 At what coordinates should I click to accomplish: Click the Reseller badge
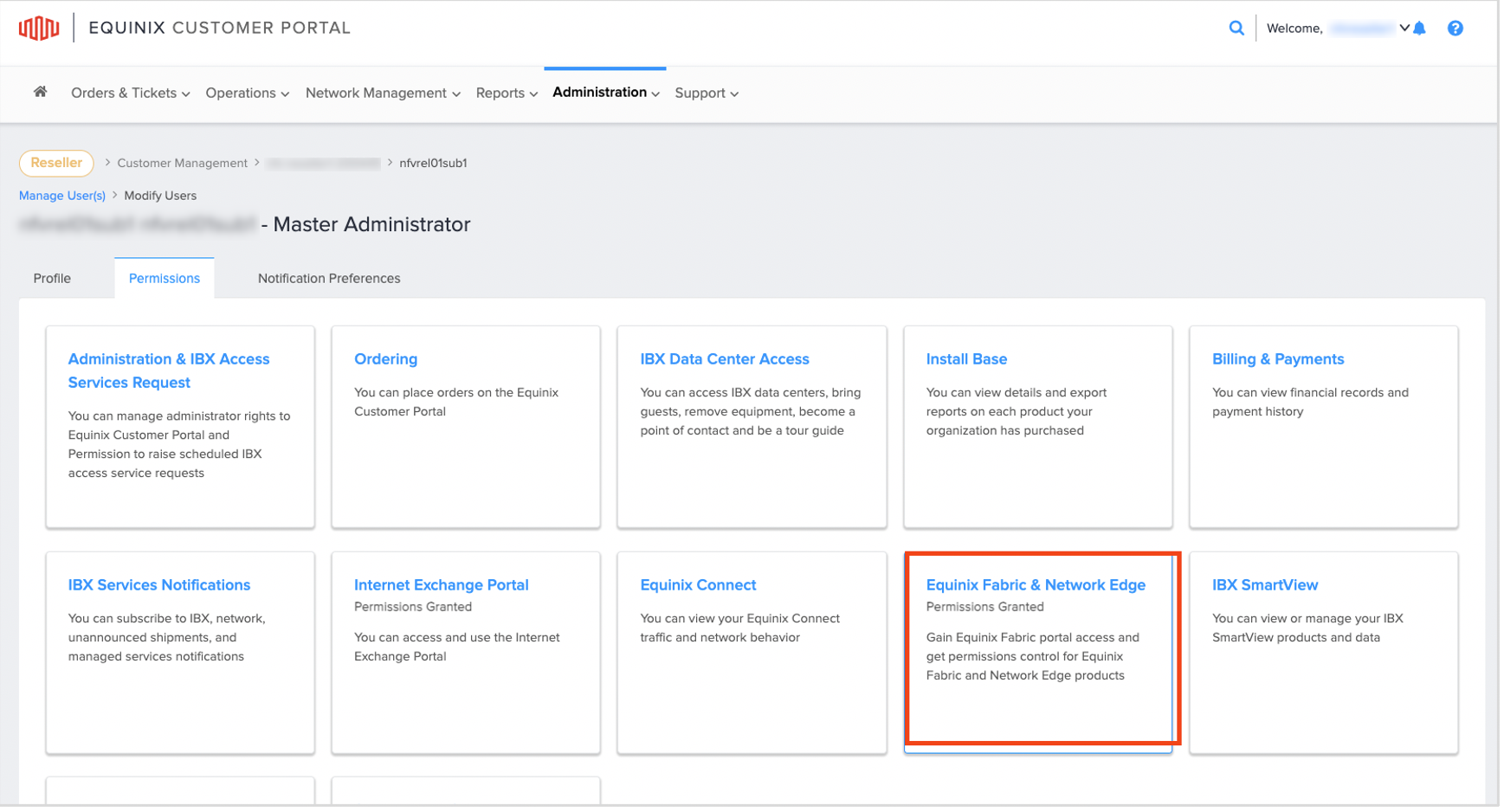(x=56, y=163)
